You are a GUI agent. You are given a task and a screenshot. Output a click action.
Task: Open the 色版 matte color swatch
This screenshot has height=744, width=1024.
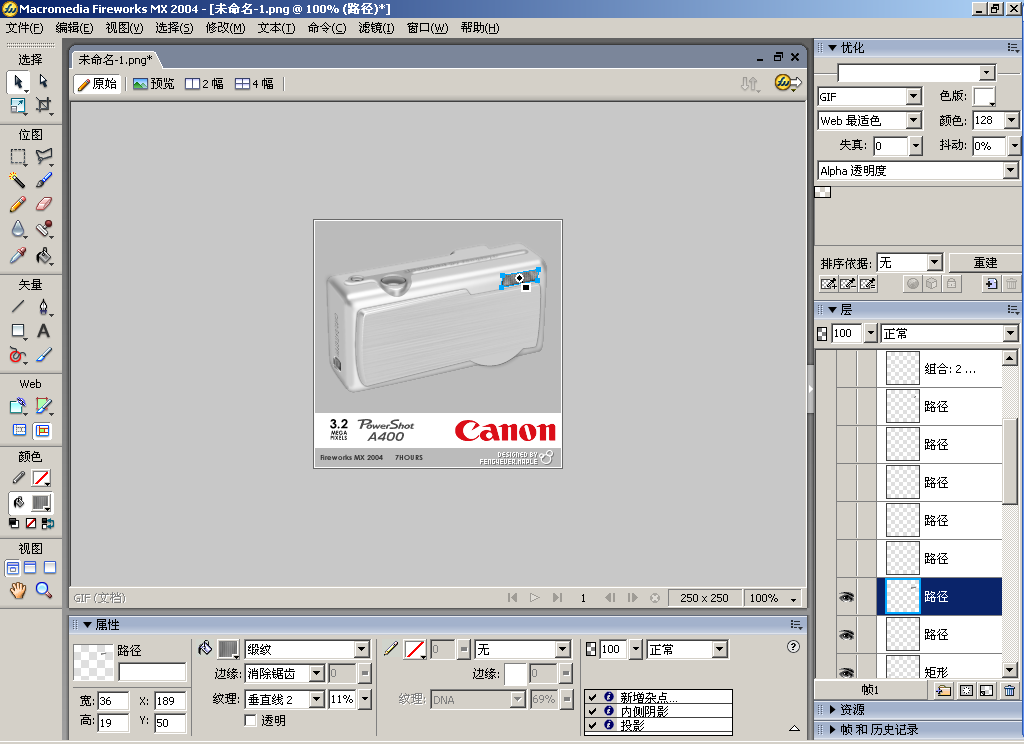(984, 96)
